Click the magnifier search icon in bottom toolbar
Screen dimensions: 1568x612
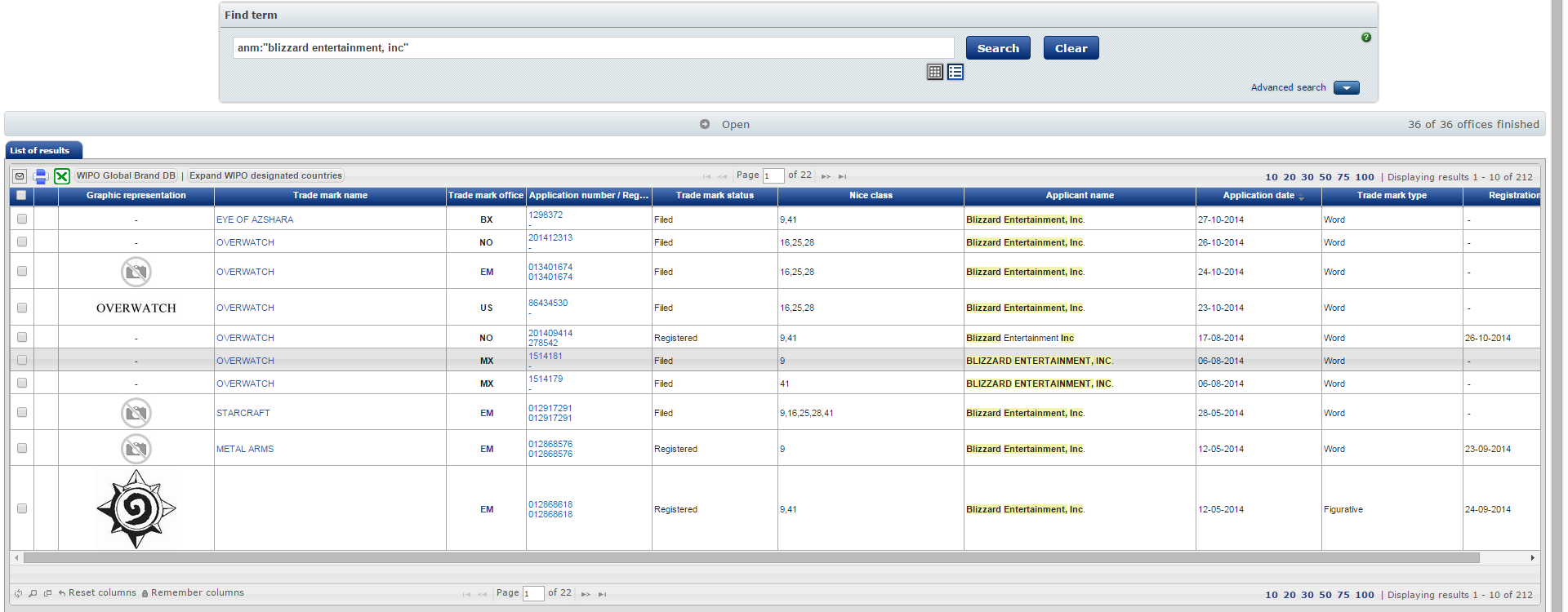pyautogui.click(x=33, y=593)
